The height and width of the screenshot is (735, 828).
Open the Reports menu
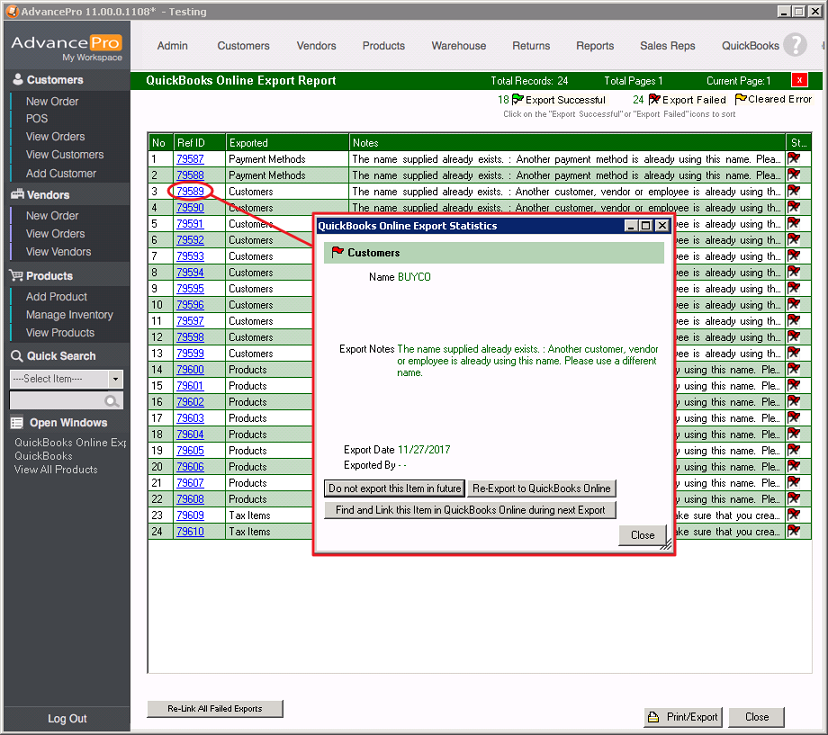click(x=595, y=45)
